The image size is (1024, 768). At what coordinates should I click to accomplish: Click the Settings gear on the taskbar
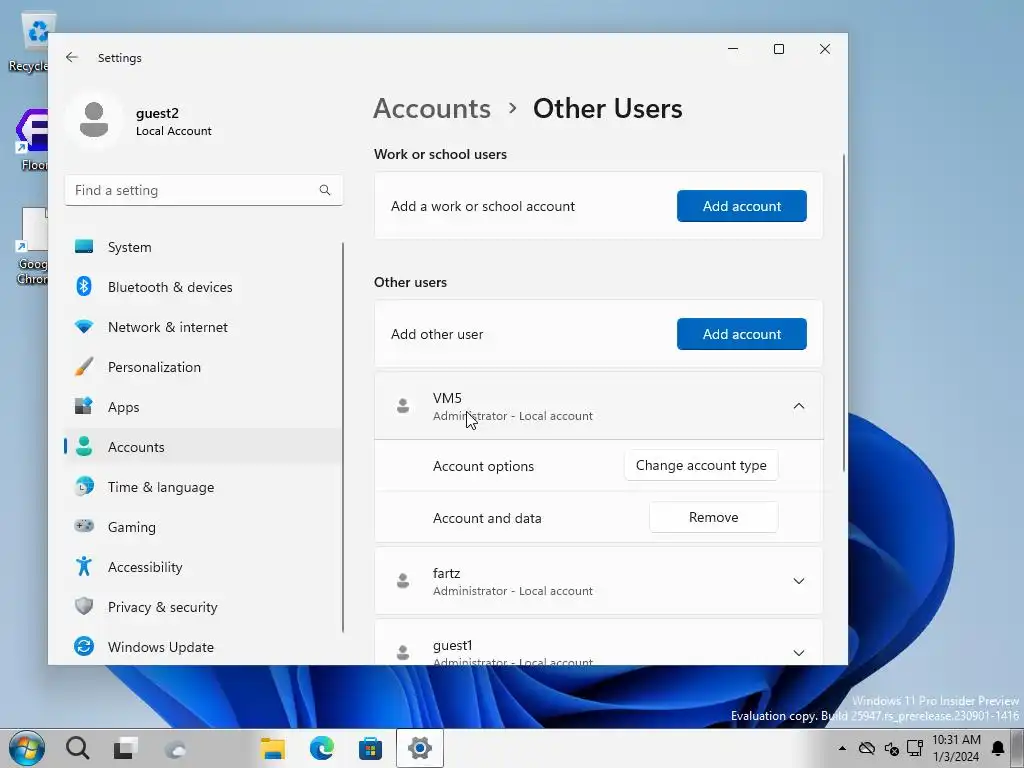419,748
